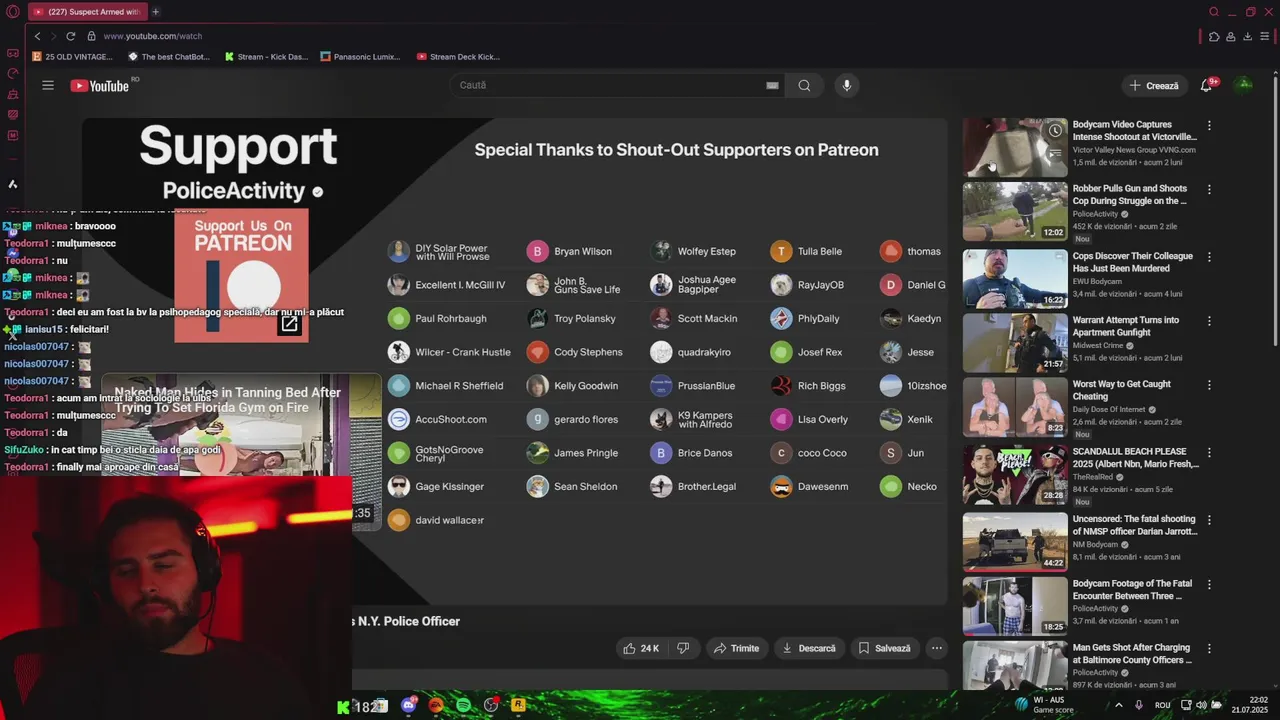The image size is (1280, 720).
Task: Click the Salvează save button
Action: (x=885, y=648)
